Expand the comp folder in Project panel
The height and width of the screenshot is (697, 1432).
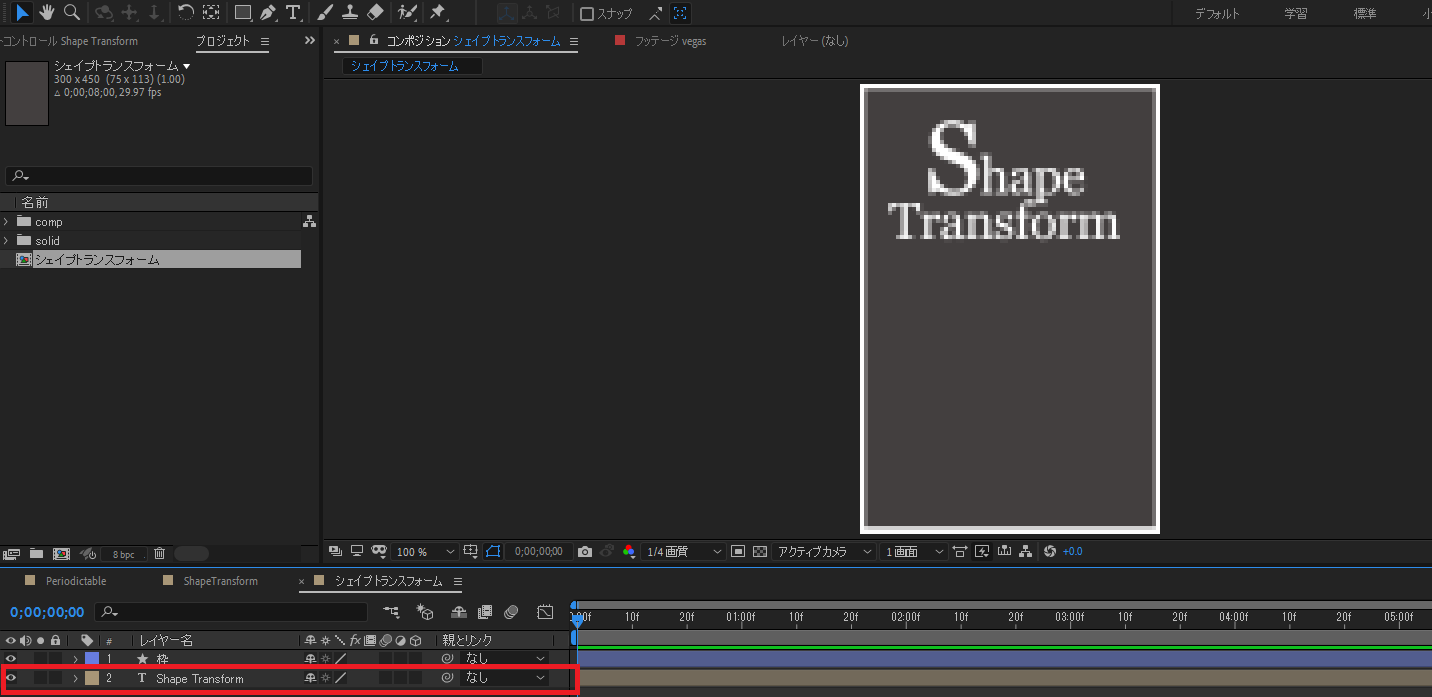pyautogui.click(x=6, y=221)
